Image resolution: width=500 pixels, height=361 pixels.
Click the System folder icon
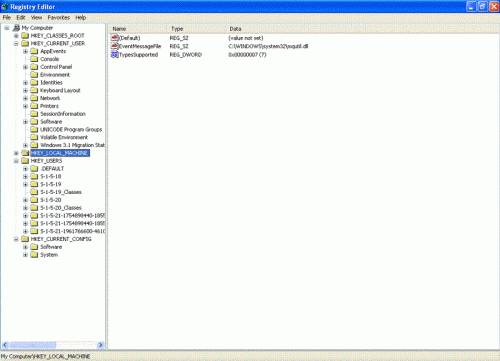34,255
